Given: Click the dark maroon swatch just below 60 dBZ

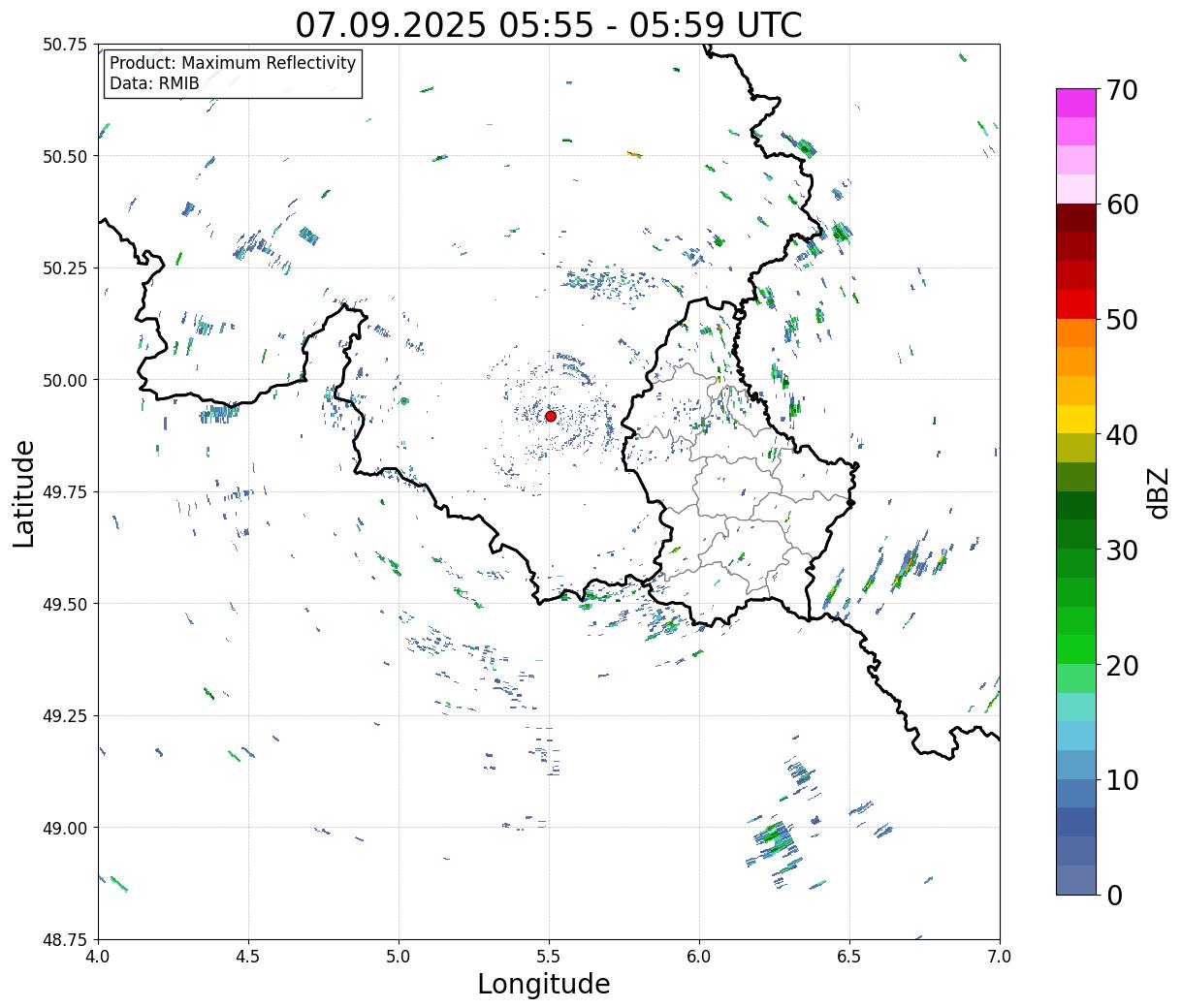Looking at the screenshot, I should (1076, 217).
